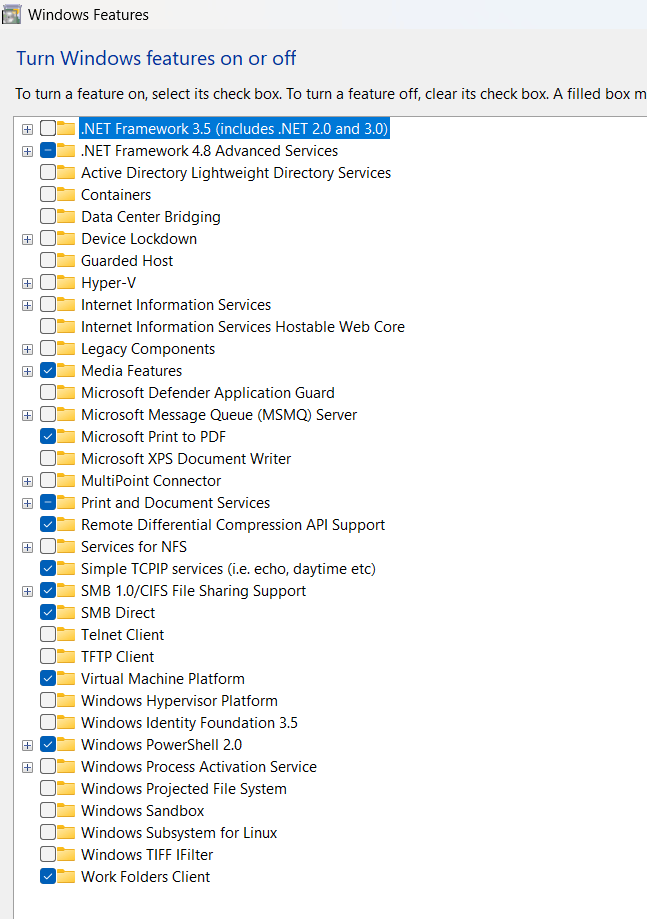Expand SMB 1.0/CIFS File Sharing Support
The image size is (647, 919).
pyautogui.click(x=27, y=591)
